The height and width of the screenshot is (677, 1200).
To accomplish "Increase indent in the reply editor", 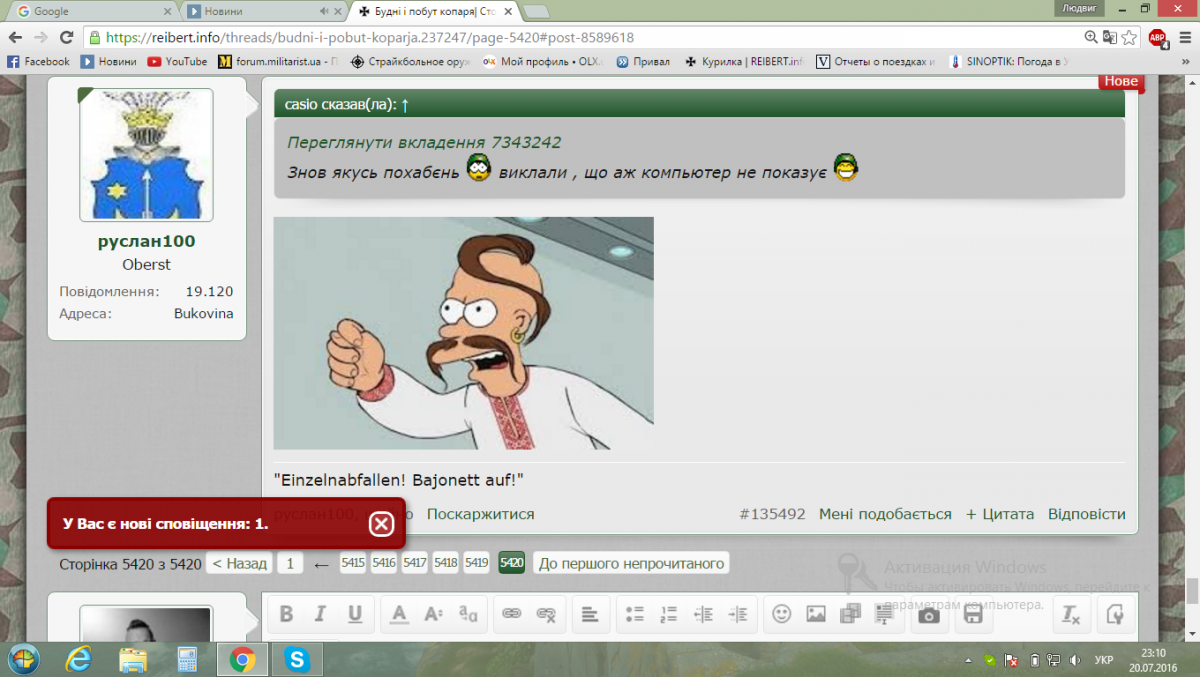I will [x=737, y=614].
